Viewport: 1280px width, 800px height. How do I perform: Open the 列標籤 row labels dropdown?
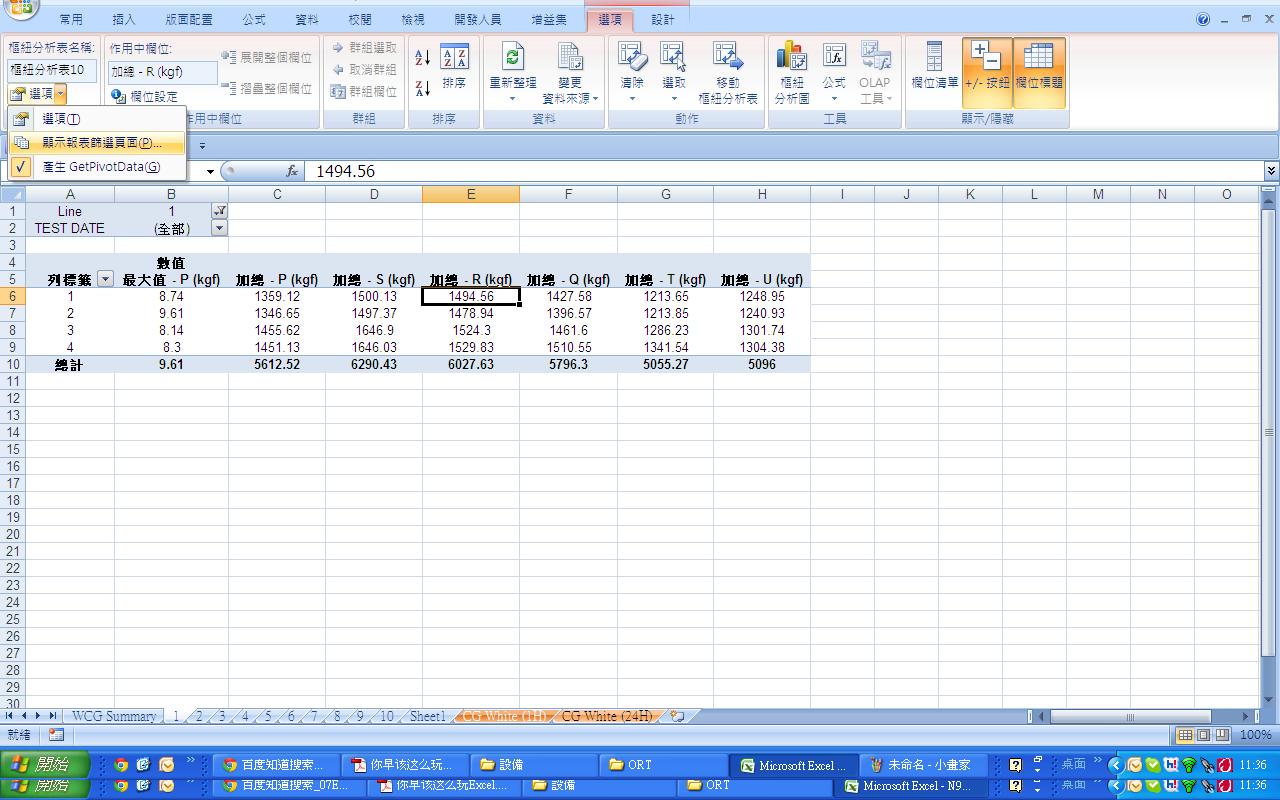pyautogui.click(x=105, y=280)
